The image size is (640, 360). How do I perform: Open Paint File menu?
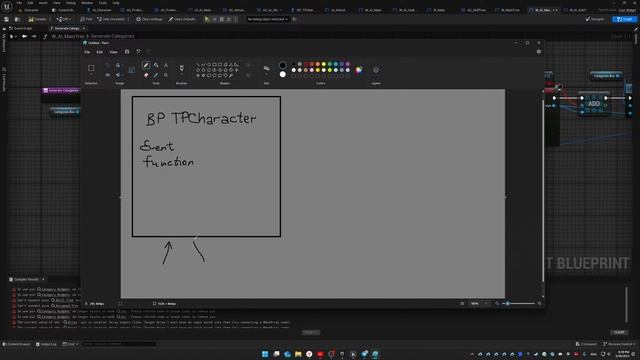(x=87, y=52)
